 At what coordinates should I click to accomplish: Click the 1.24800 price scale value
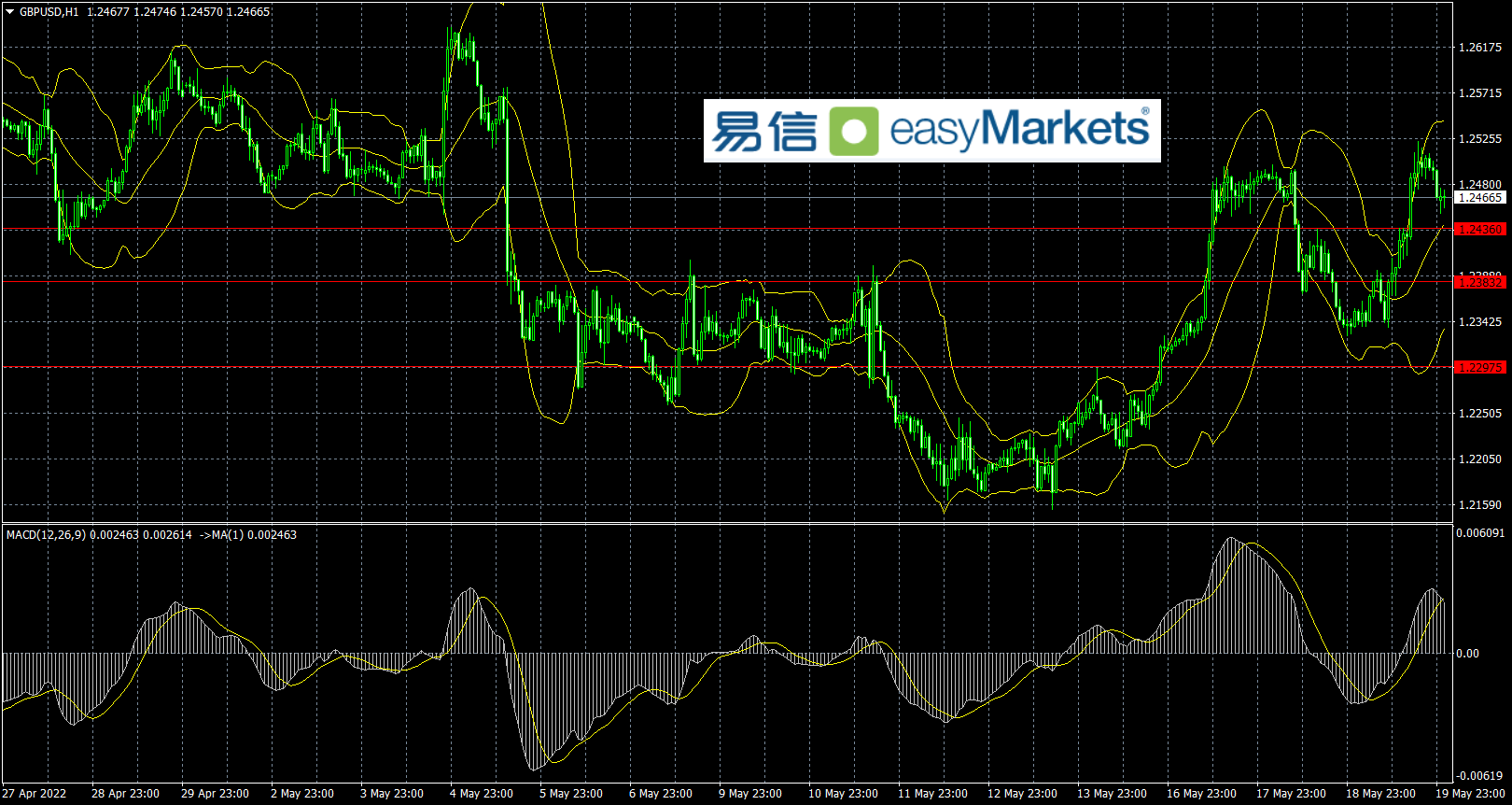coord(1480,185)
